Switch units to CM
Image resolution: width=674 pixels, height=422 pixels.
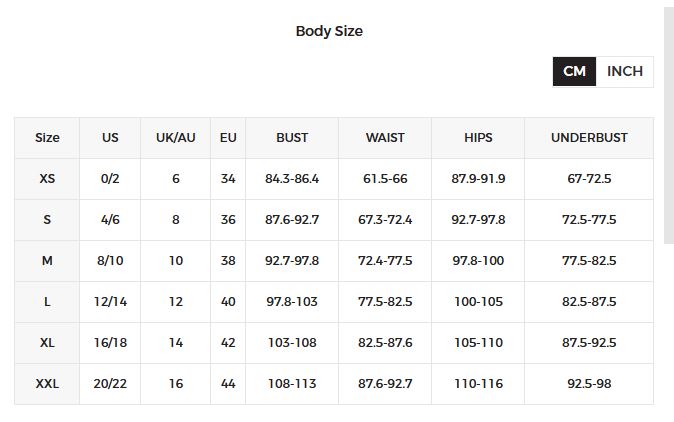coord(574,71)
